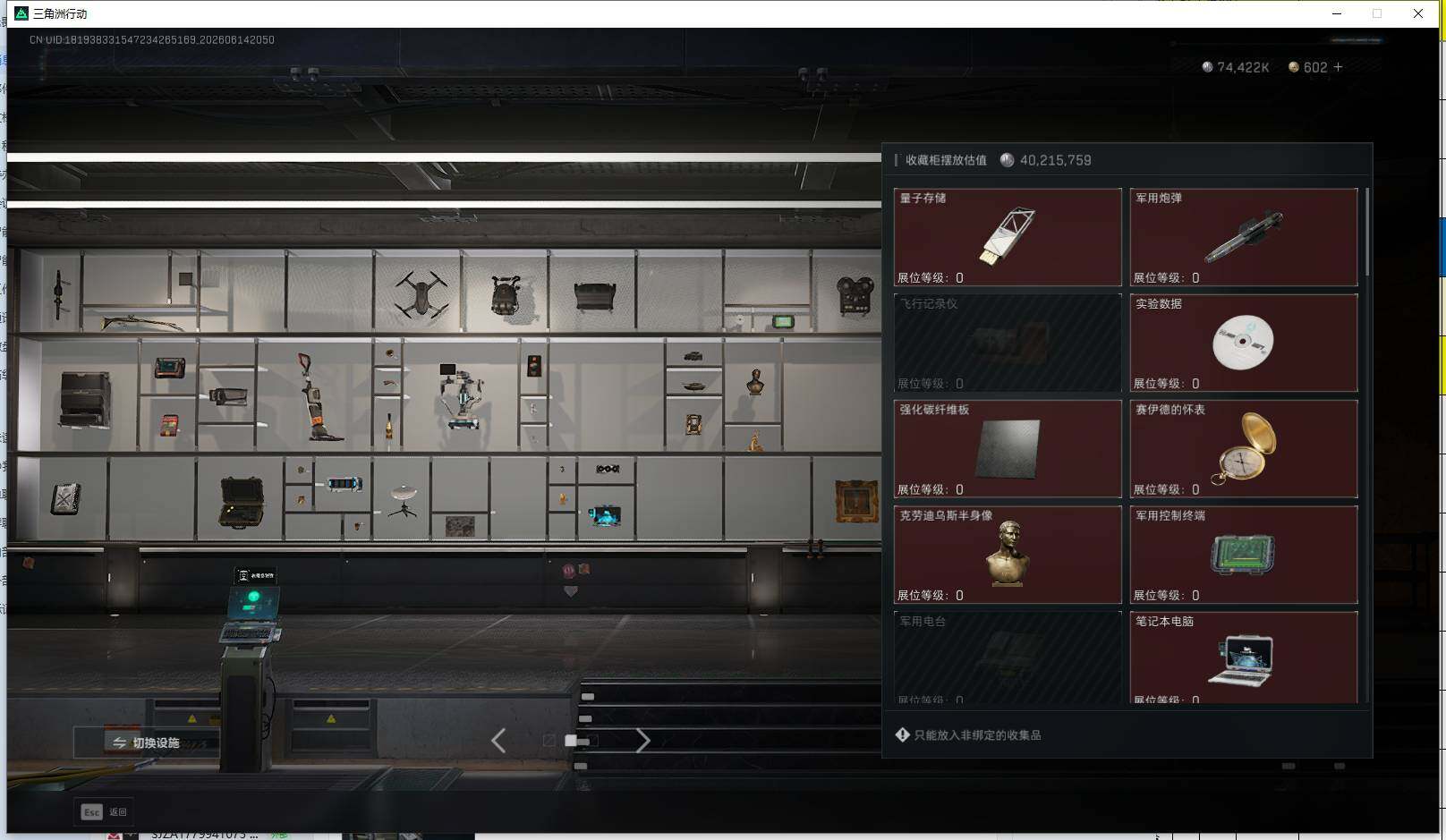Click the traffic light item on middle shelf
Image resolution: width=1446 pixels, height=840 pixels.
534,366
